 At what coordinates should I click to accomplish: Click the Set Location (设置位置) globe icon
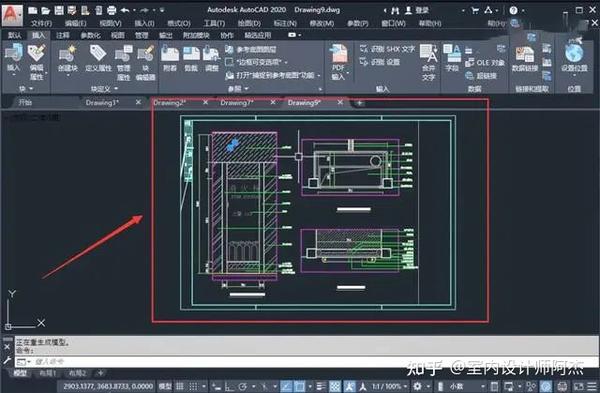tap(574, 54)
